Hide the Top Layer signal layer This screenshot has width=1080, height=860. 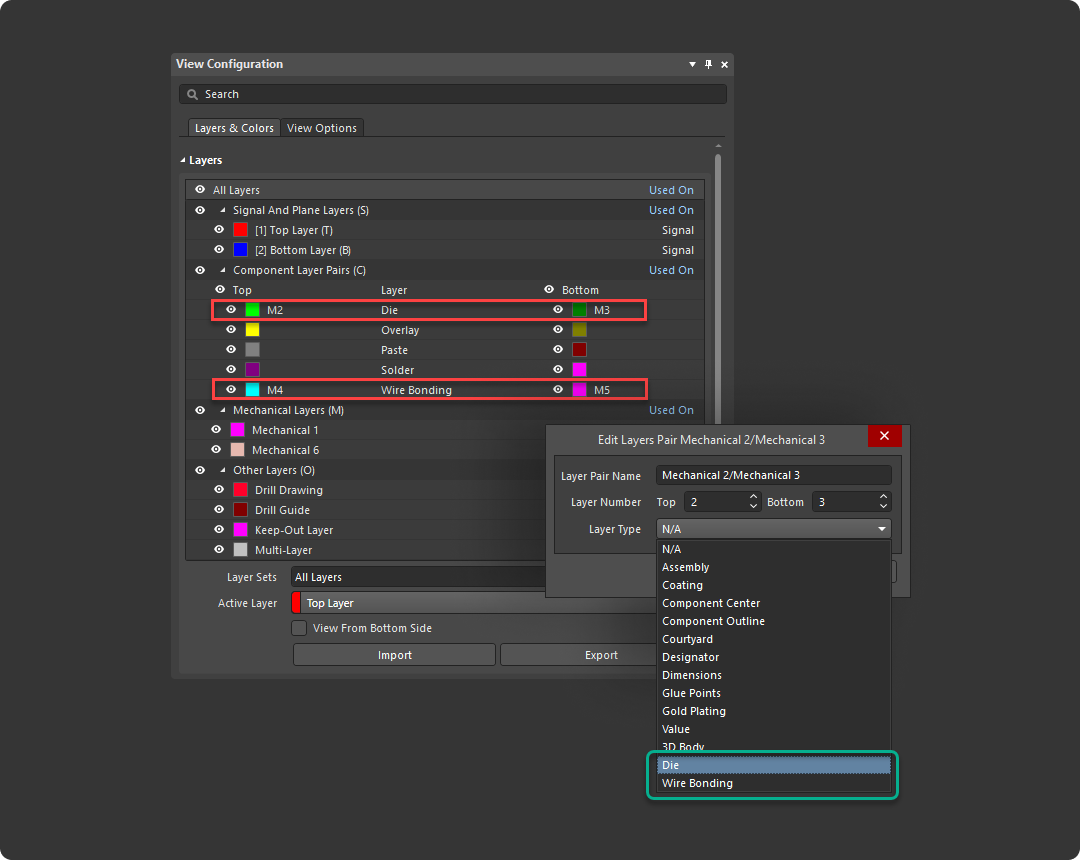point(219,230)
